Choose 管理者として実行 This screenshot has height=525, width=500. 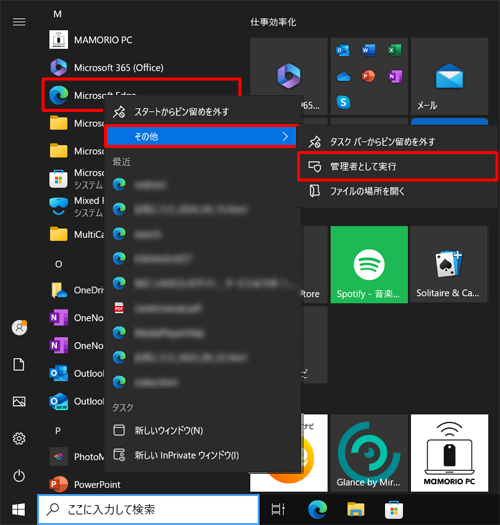click(397, 166)
